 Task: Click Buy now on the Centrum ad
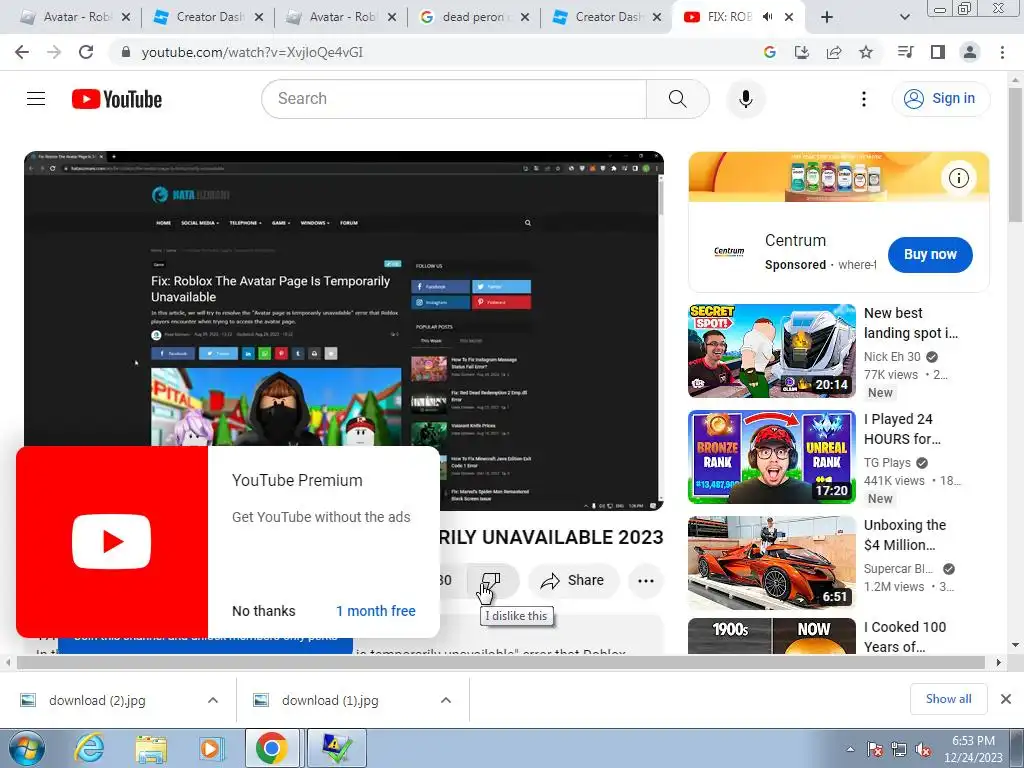click(x=930, y=255)
